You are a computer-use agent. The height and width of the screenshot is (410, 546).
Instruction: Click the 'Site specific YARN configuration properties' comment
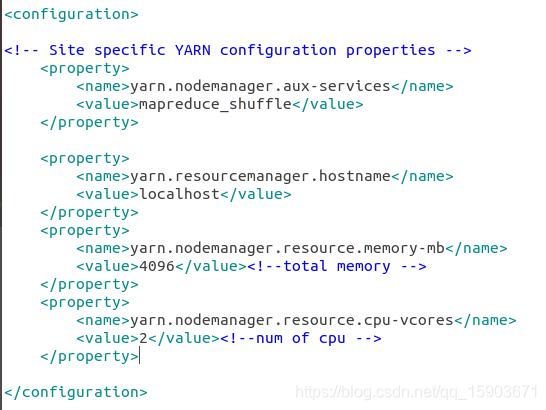[237, 51]
